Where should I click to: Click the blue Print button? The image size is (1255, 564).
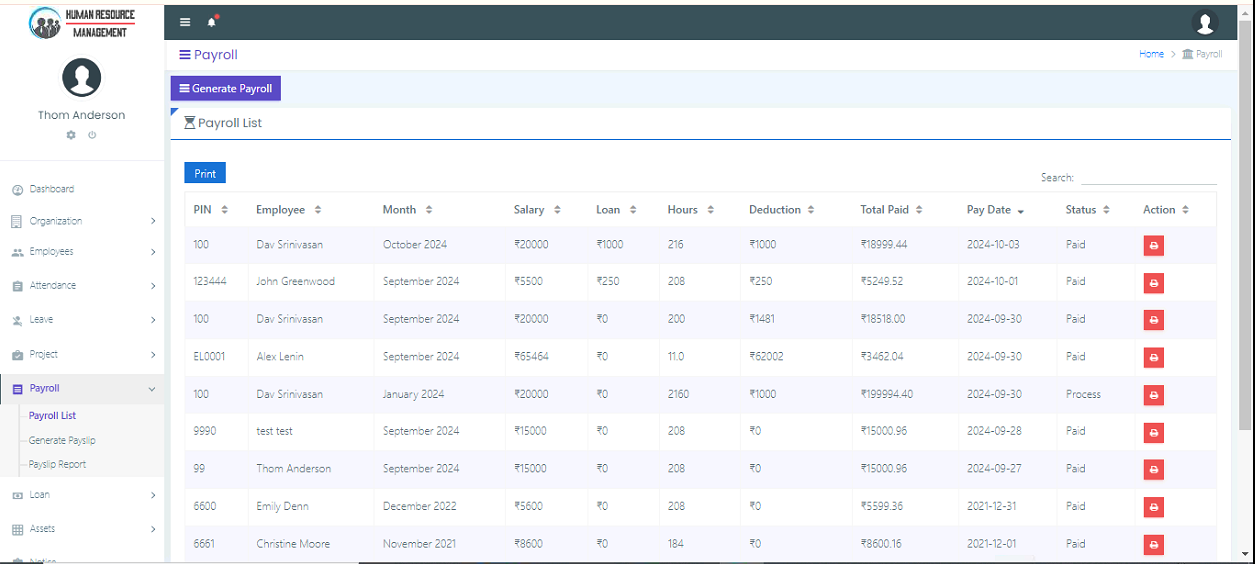pos(205,173)
